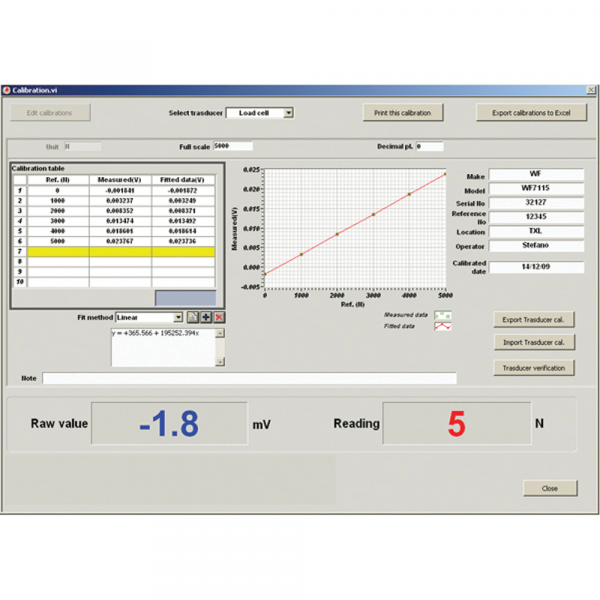Click the Full scale input field

[x=233, y=146]
